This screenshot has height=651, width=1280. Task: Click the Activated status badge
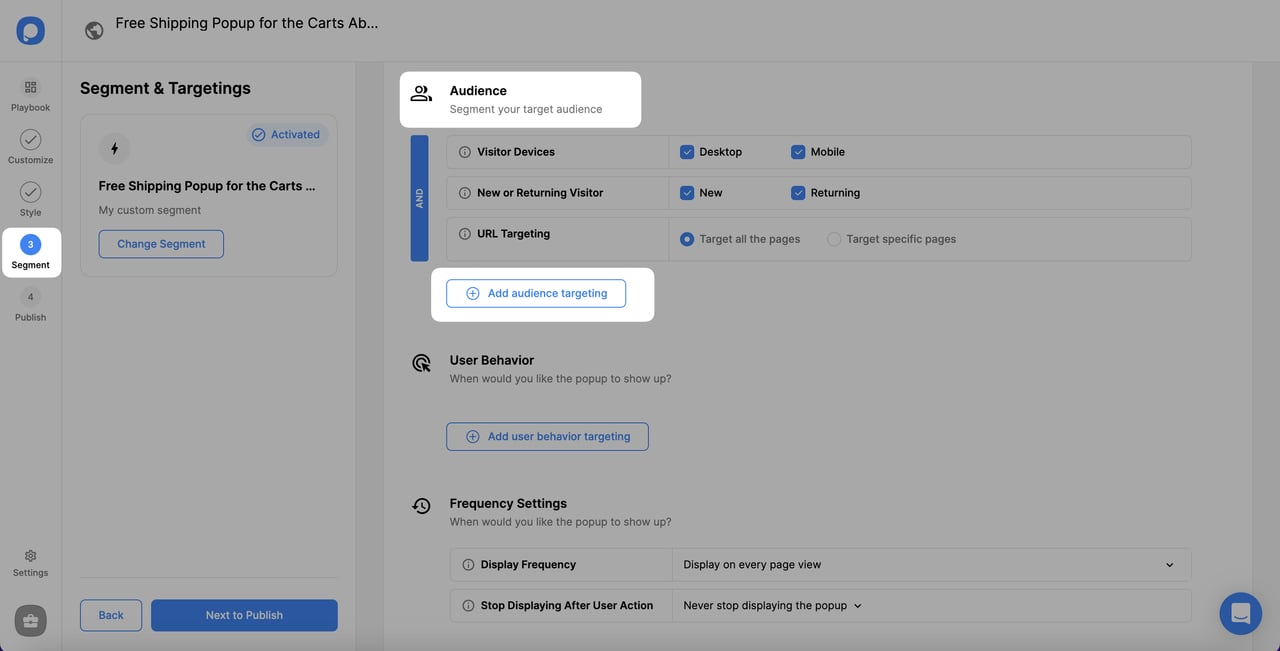(286, 134)
